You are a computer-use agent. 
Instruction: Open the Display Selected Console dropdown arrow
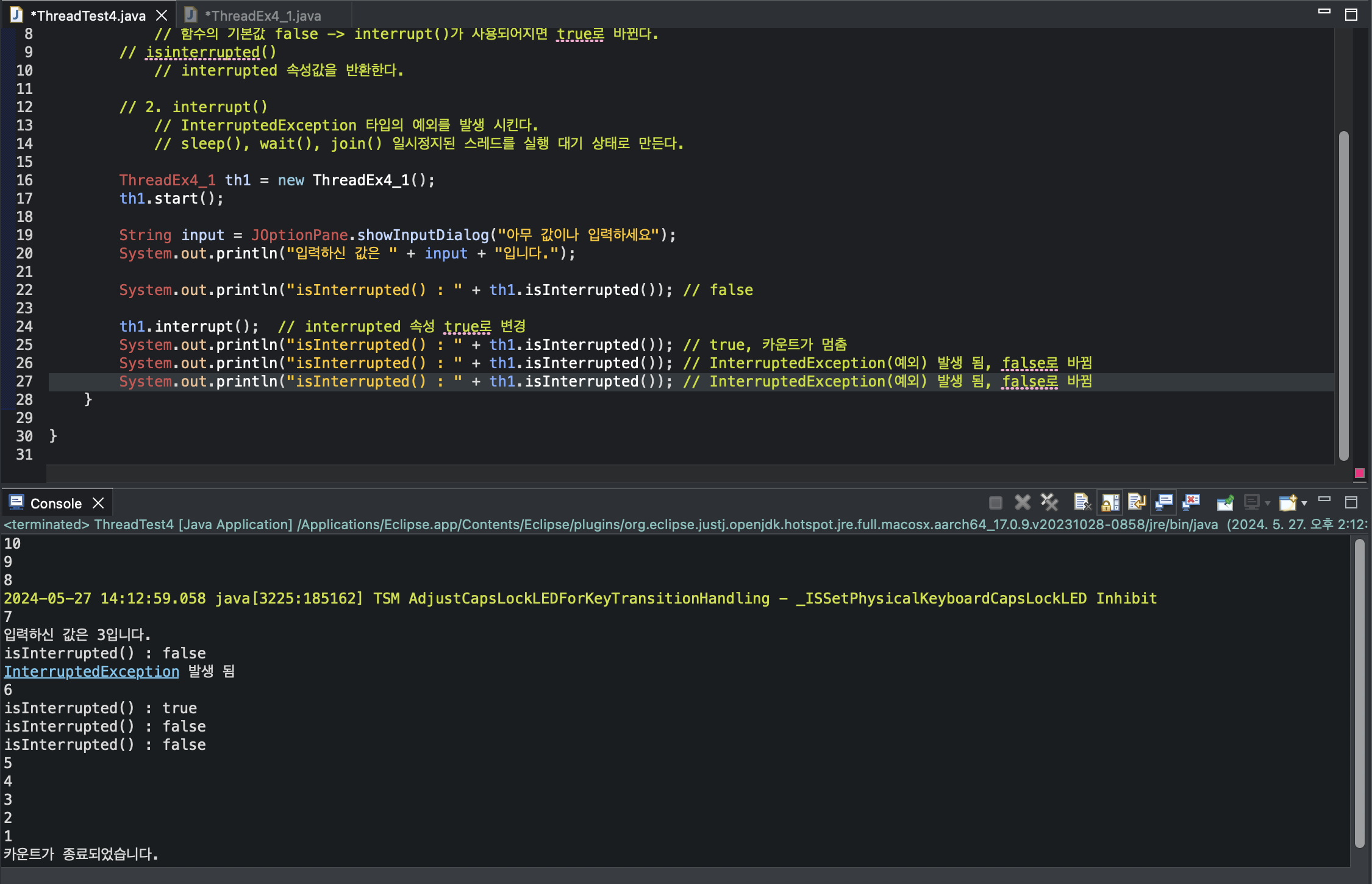coord(1268,504)
